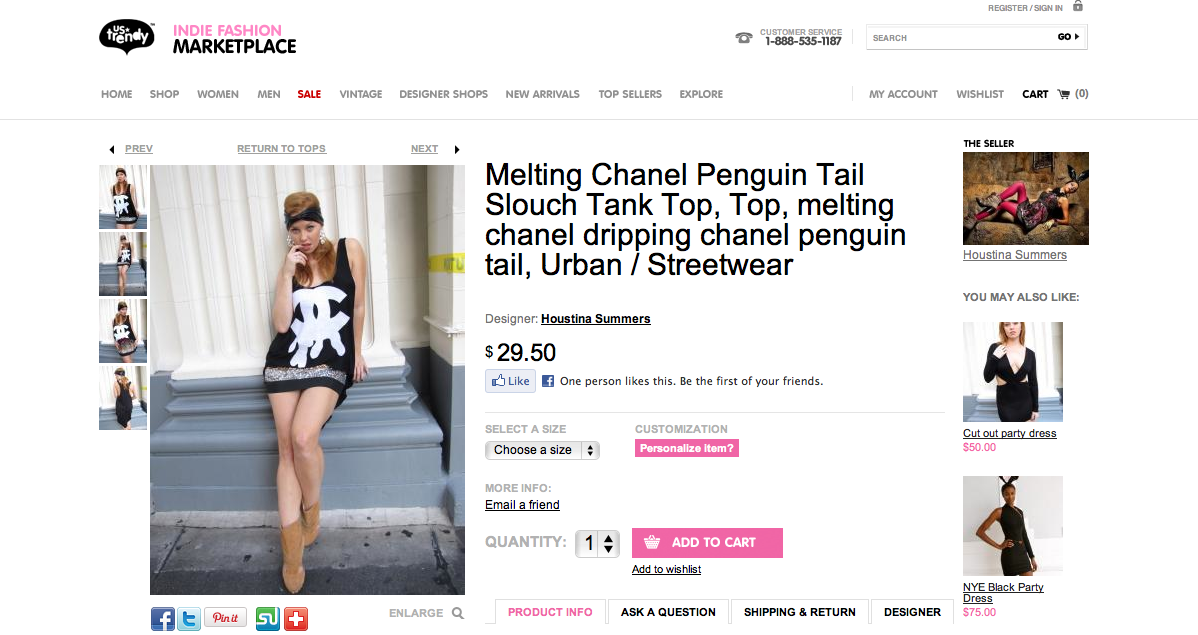Click the Pin it button

pos(226,618)
